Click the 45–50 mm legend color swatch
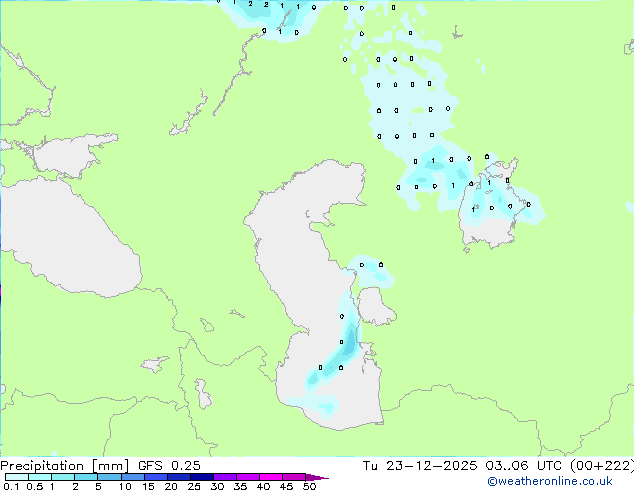This screenshot has width=634, height=490. (294, 477)
